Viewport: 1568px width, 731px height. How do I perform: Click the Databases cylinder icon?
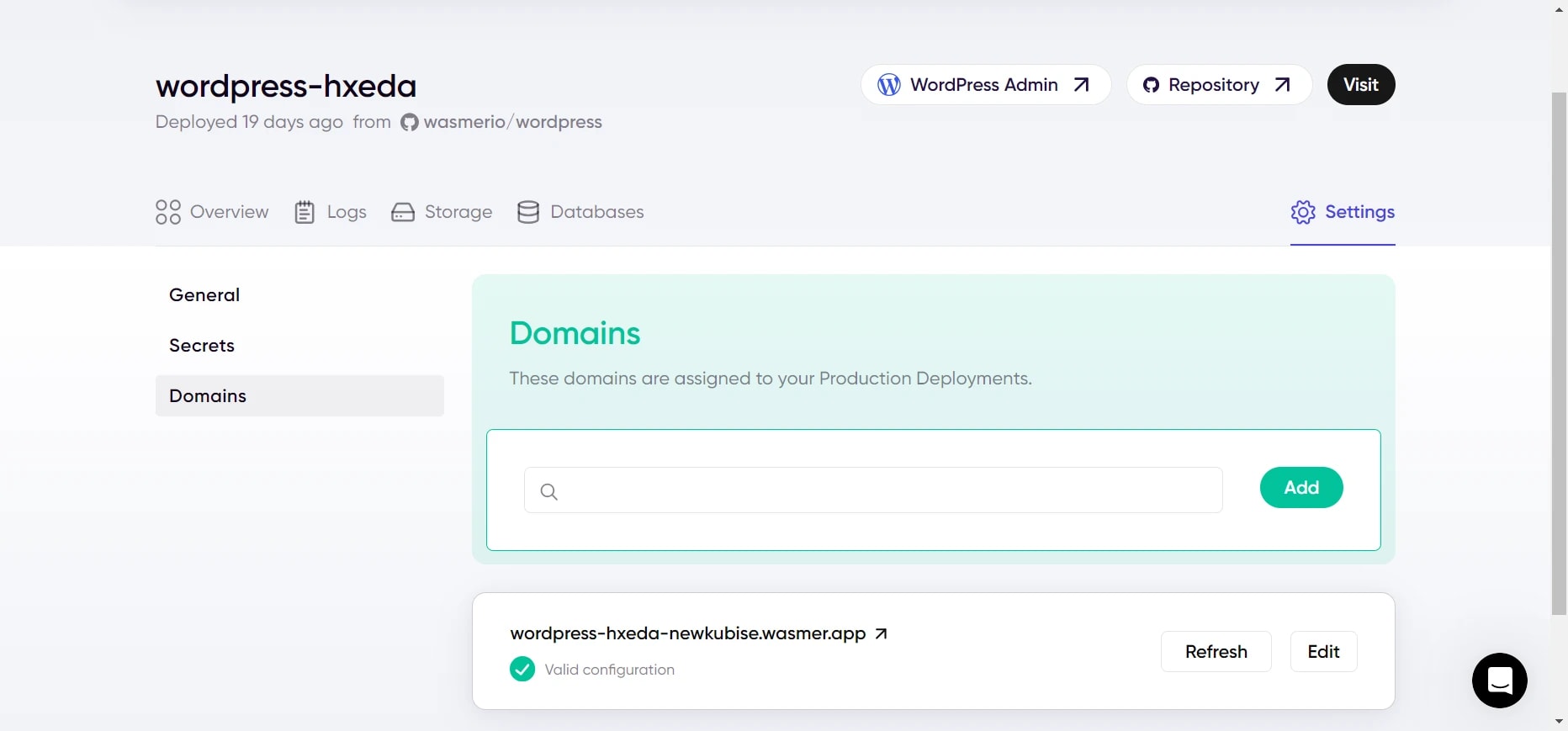[528, 212]
